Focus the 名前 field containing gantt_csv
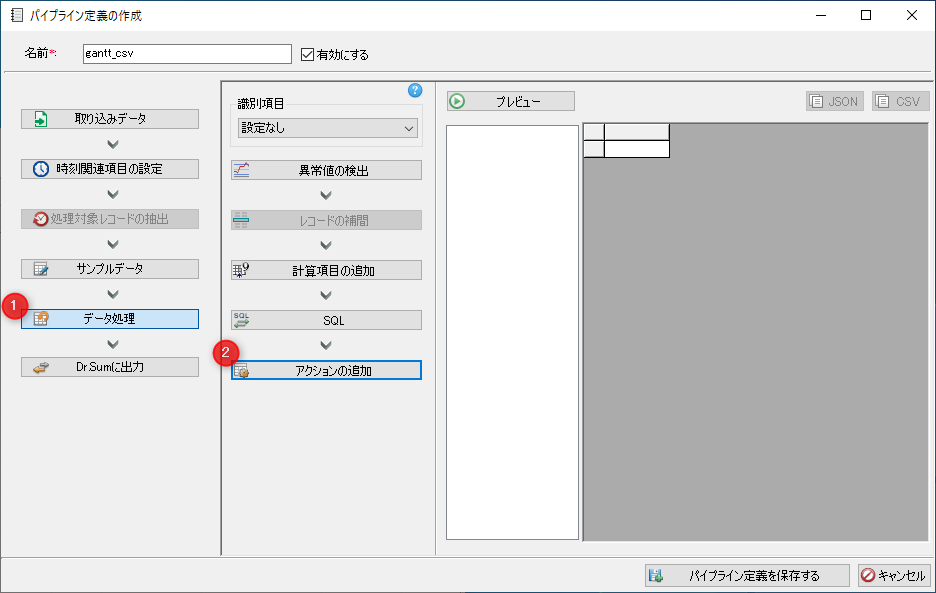This screenshot has height=593, width=936. click(x=187, y=54)
